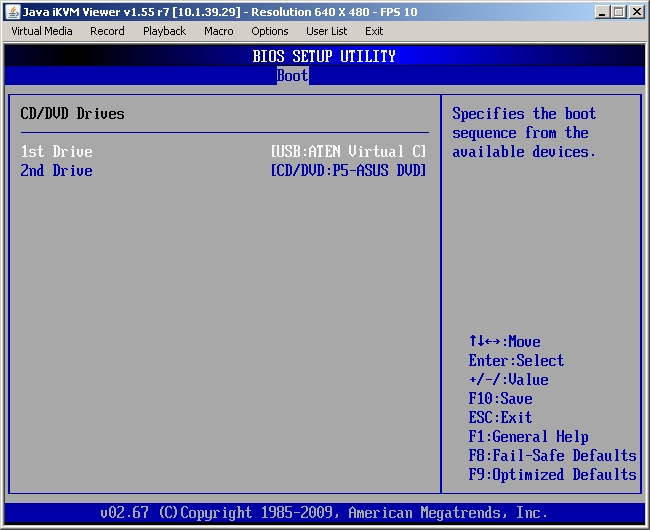650x530 pixels.
Task: Open the Virtual Media menu
Action: point(42,31)
